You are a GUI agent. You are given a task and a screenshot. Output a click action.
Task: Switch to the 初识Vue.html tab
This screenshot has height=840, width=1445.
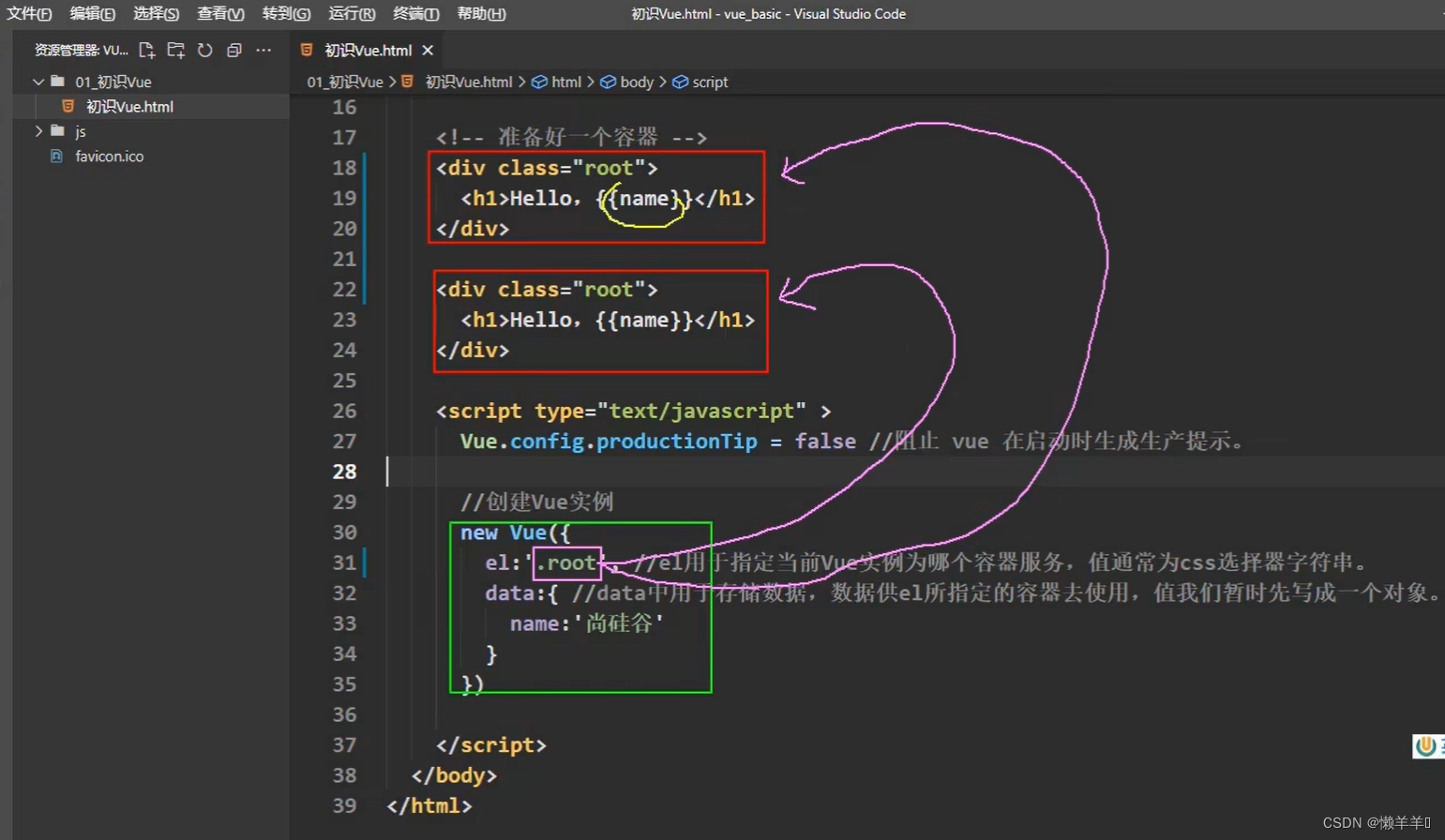pos(368,51)
